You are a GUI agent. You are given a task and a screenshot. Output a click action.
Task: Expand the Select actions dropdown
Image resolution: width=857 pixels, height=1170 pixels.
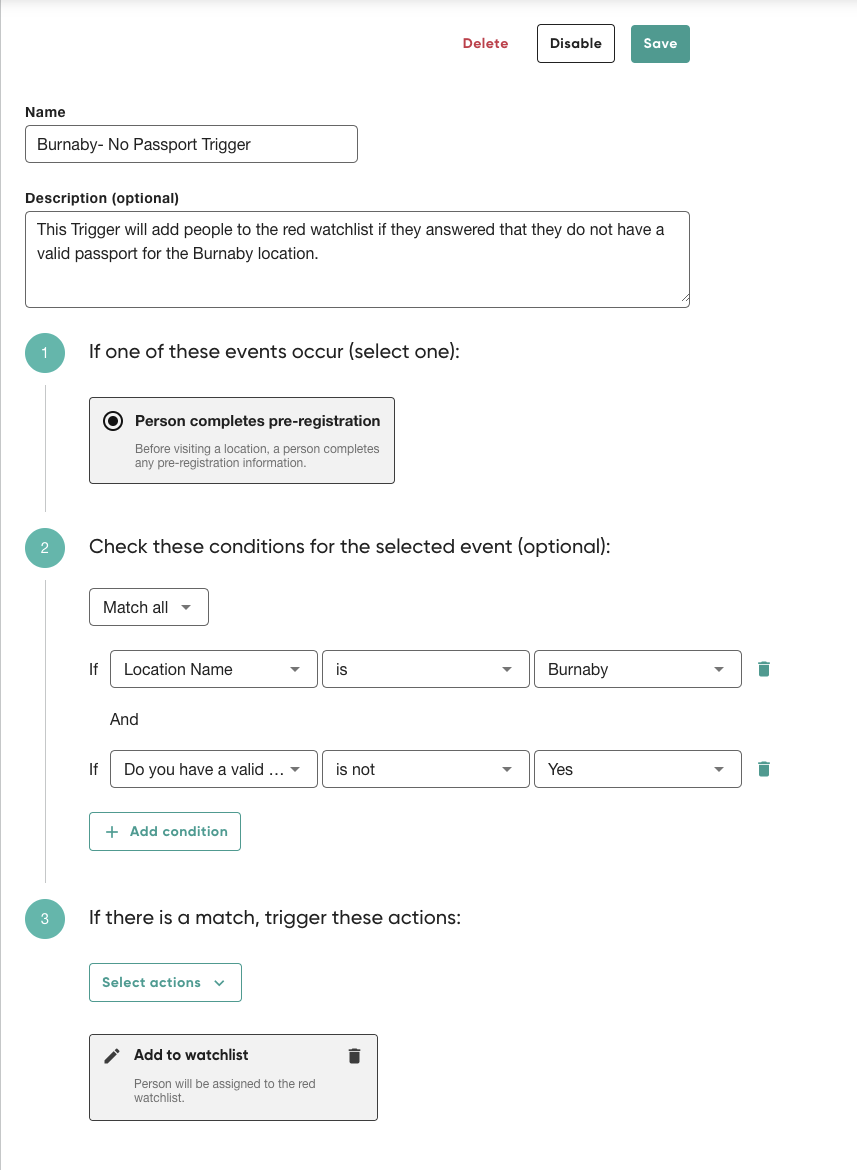[165, 982]
